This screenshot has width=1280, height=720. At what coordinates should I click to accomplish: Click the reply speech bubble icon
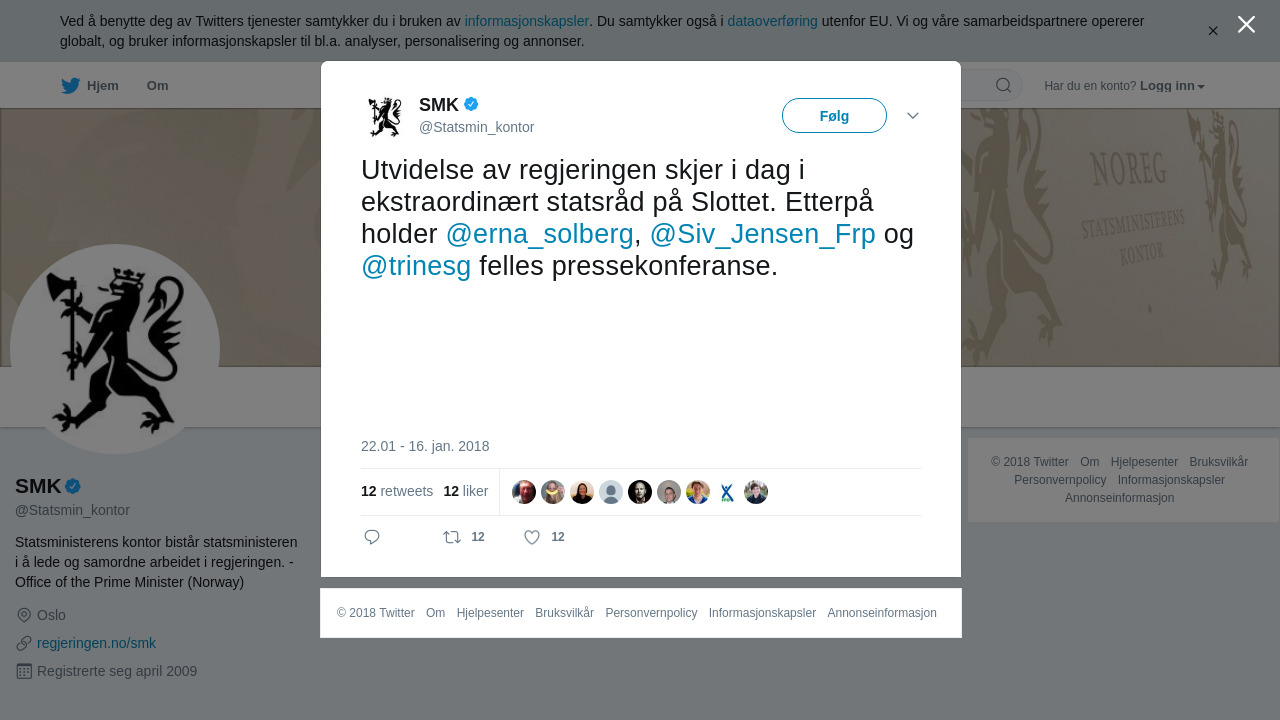coord(372,537)
